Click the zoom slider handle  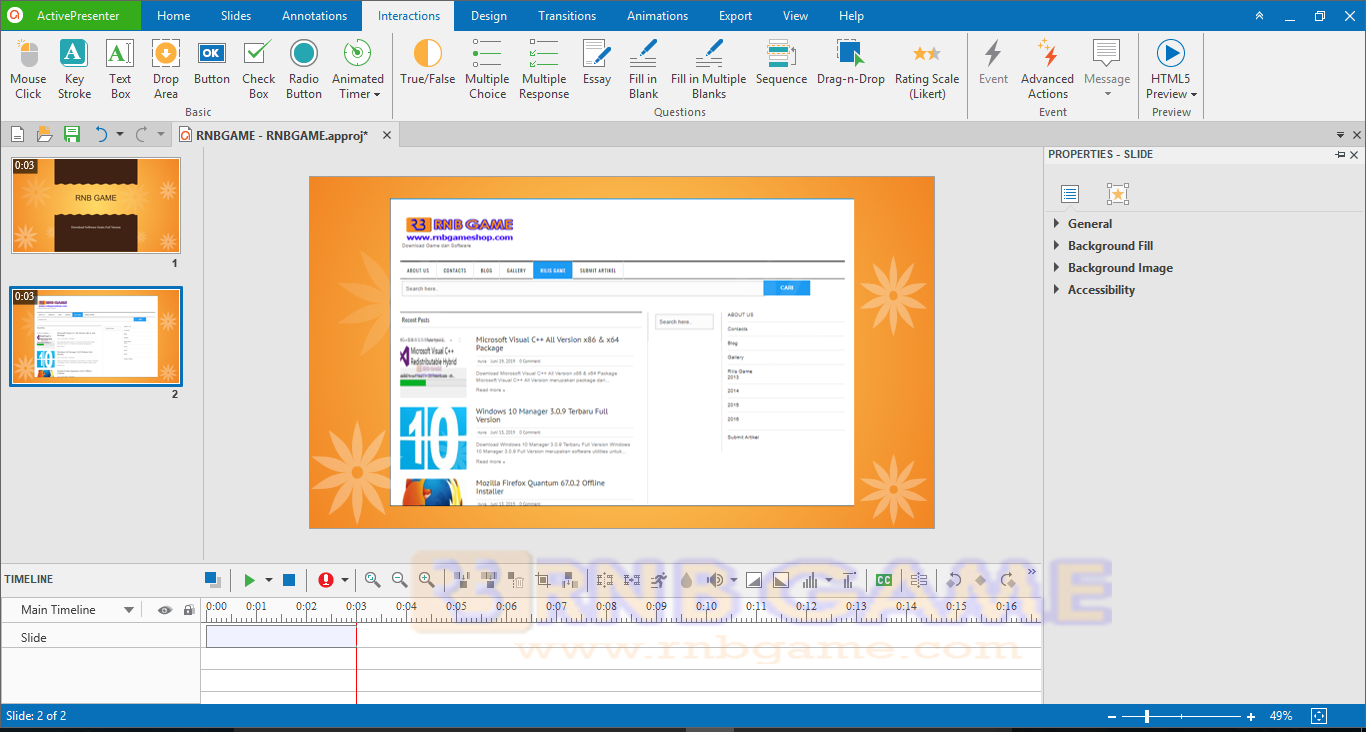point(1147,716)
